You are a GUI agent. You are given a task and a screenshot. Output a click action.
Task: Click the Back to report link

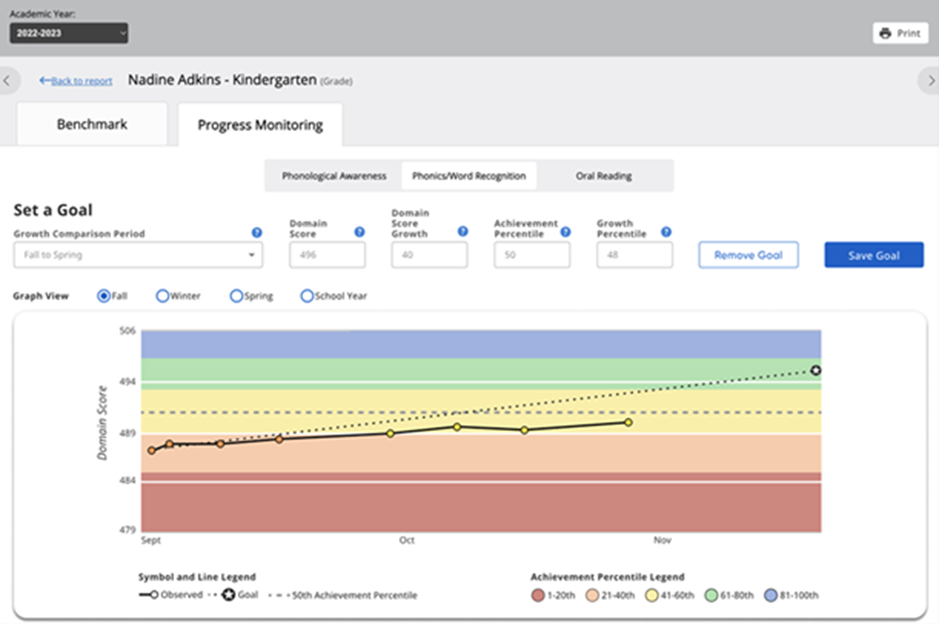pyautogui.click(x=76, y=81)
